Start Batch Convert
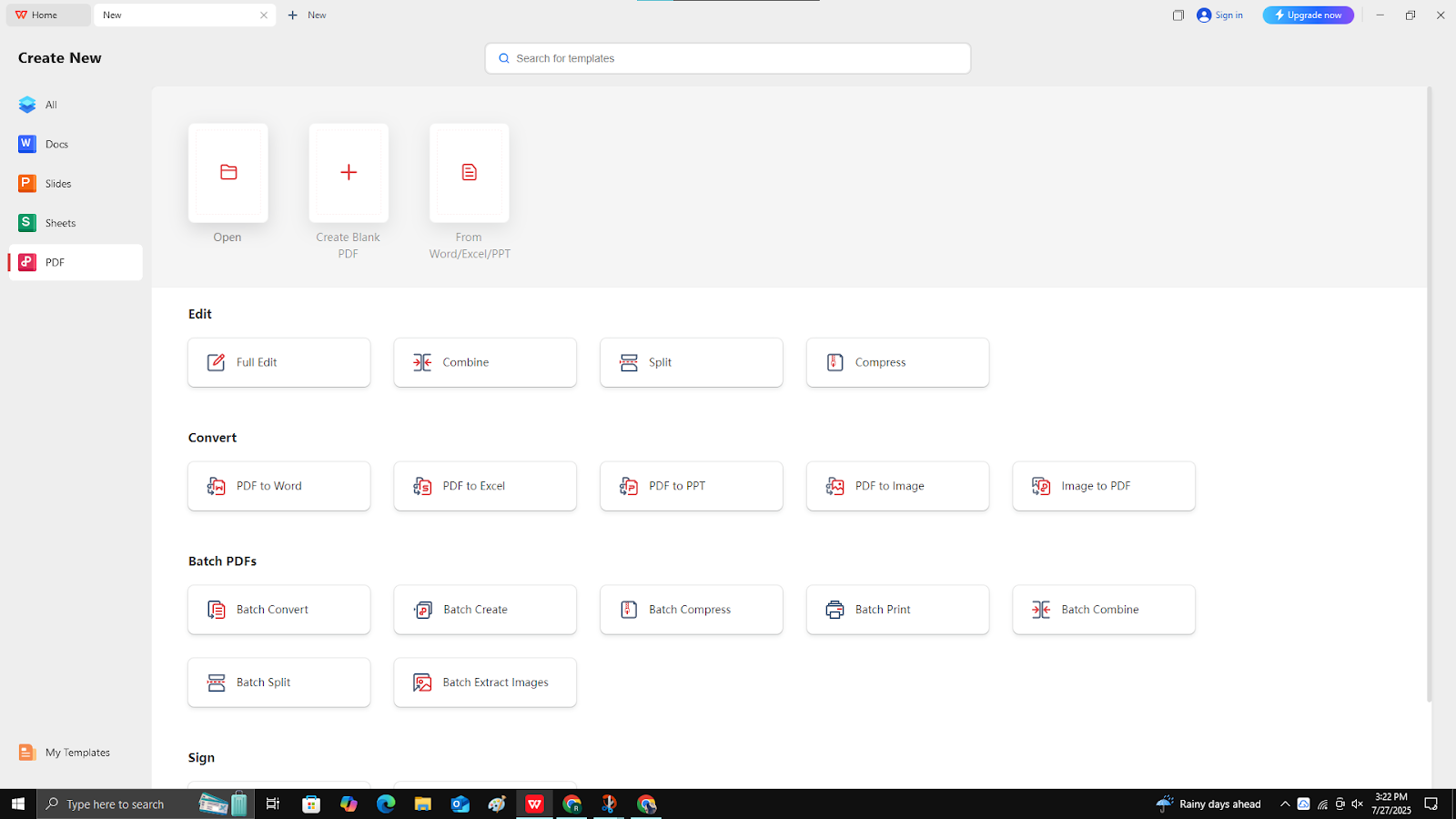Image resolution: width=1456 pixels, height=819 pixels. (278, 610)
